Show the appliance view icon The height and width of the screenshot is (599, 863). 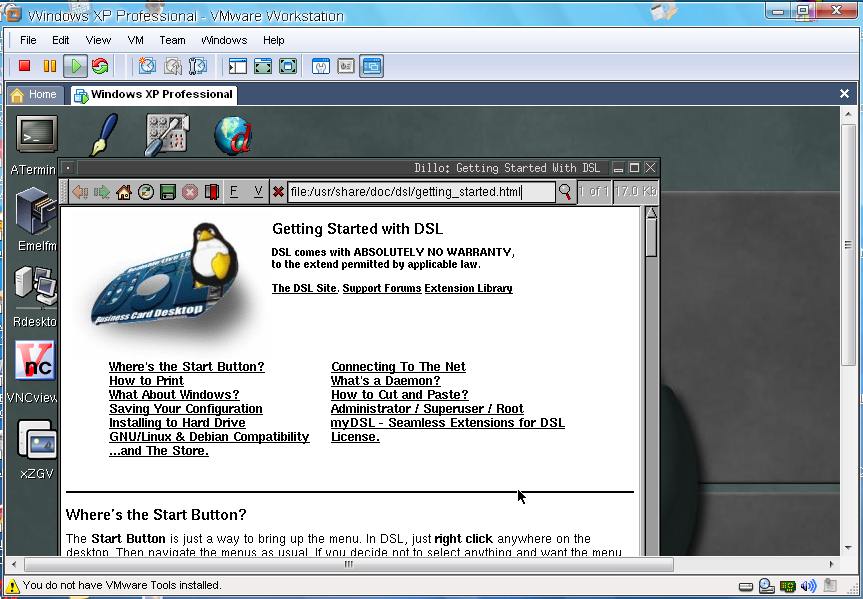(346, 67)
